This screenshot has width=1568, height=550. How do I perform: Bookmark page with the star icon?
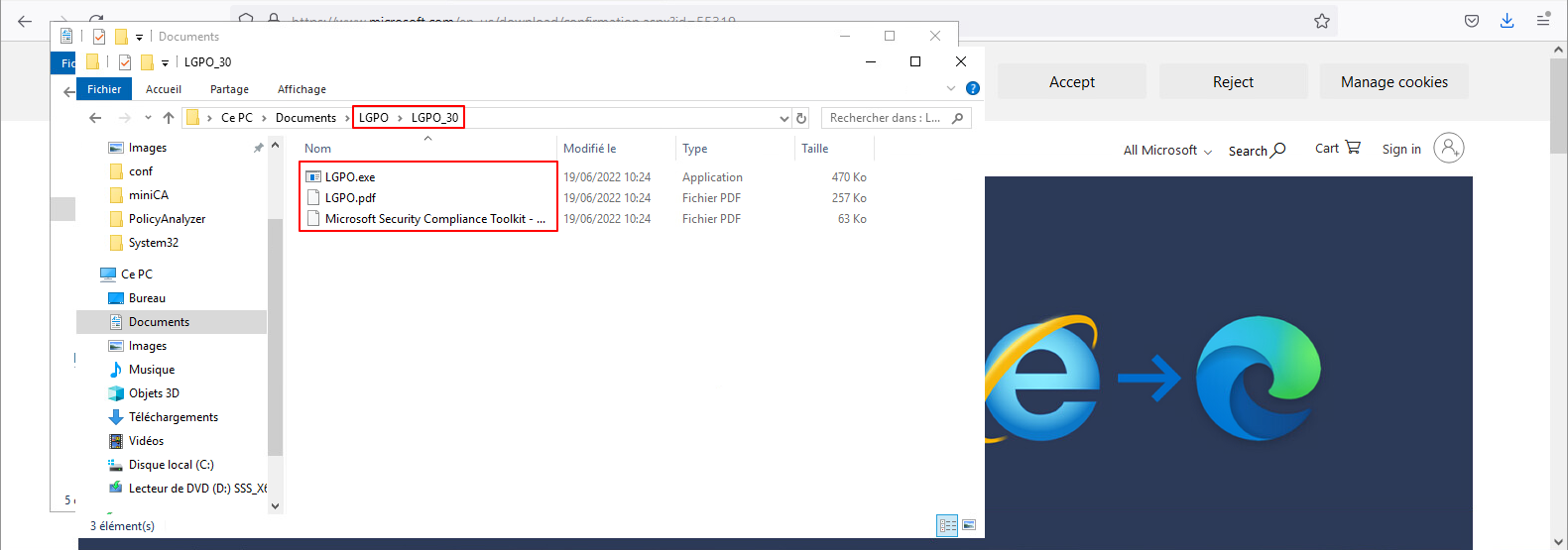pos(1322,21)
